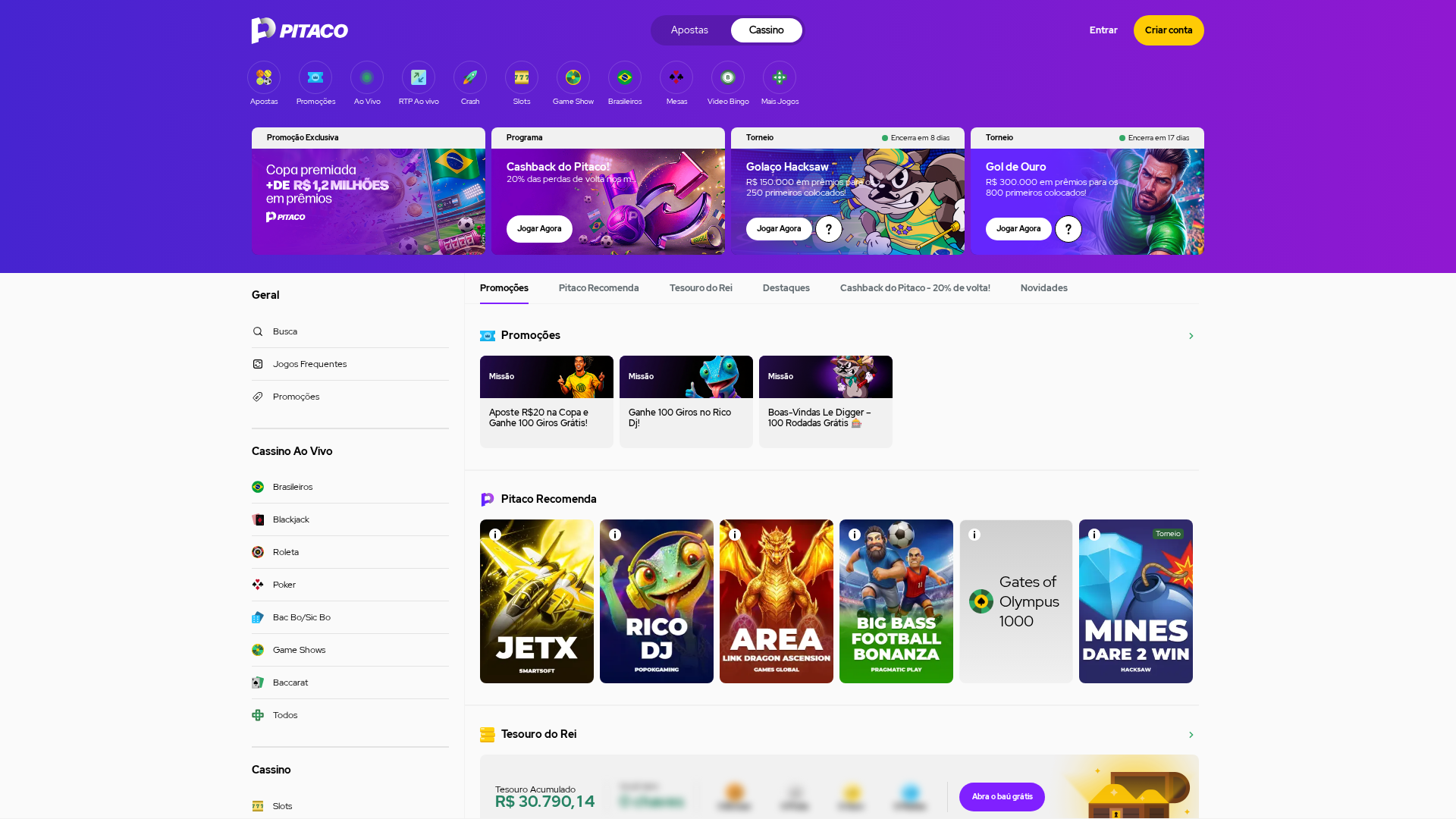The width and height of the screenshot is (1456, 819).
Task: Open the Mesas category icon
Action: coord(676,77)
